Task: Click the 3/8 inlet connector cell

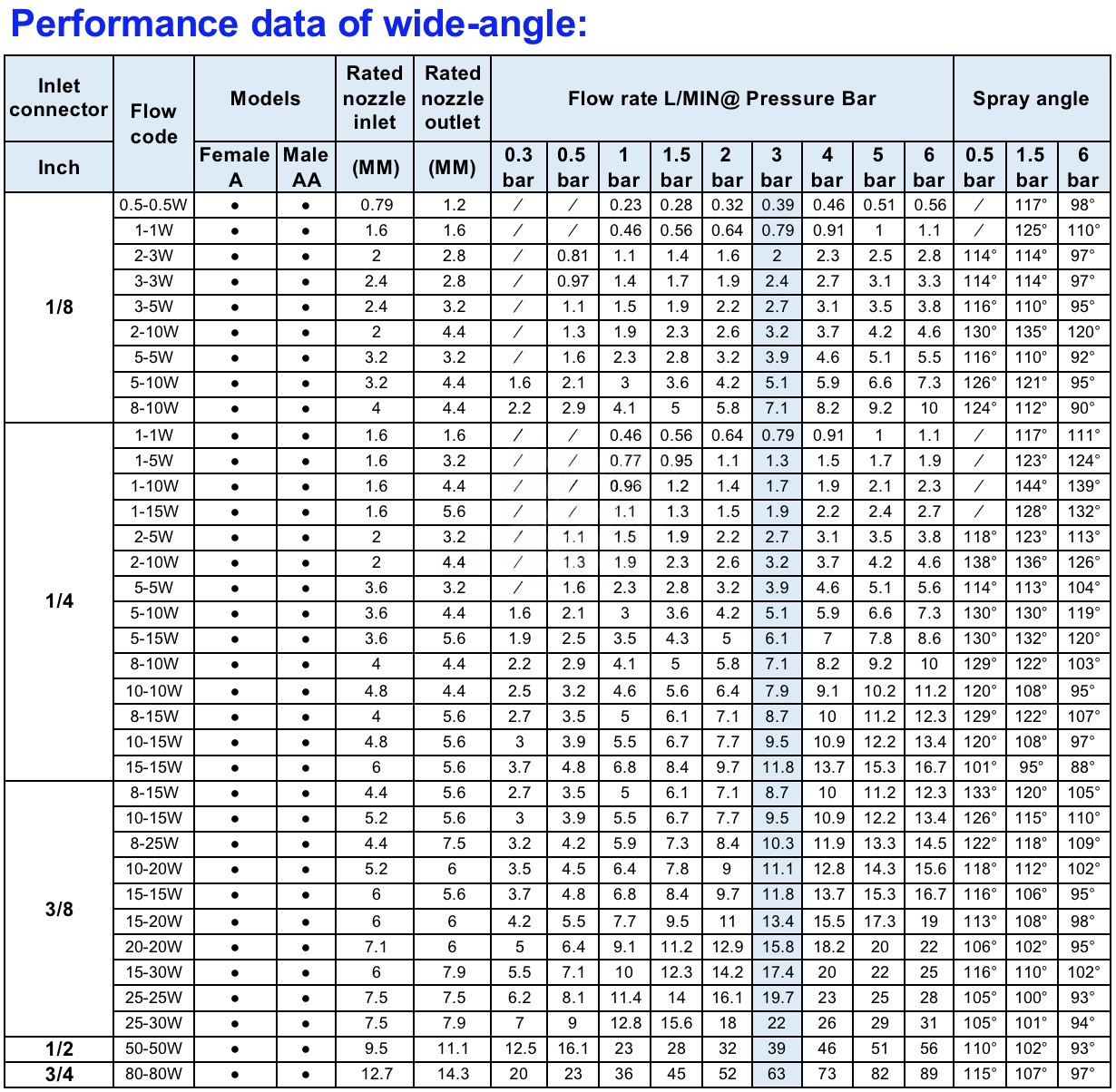Action: (59, 909)
